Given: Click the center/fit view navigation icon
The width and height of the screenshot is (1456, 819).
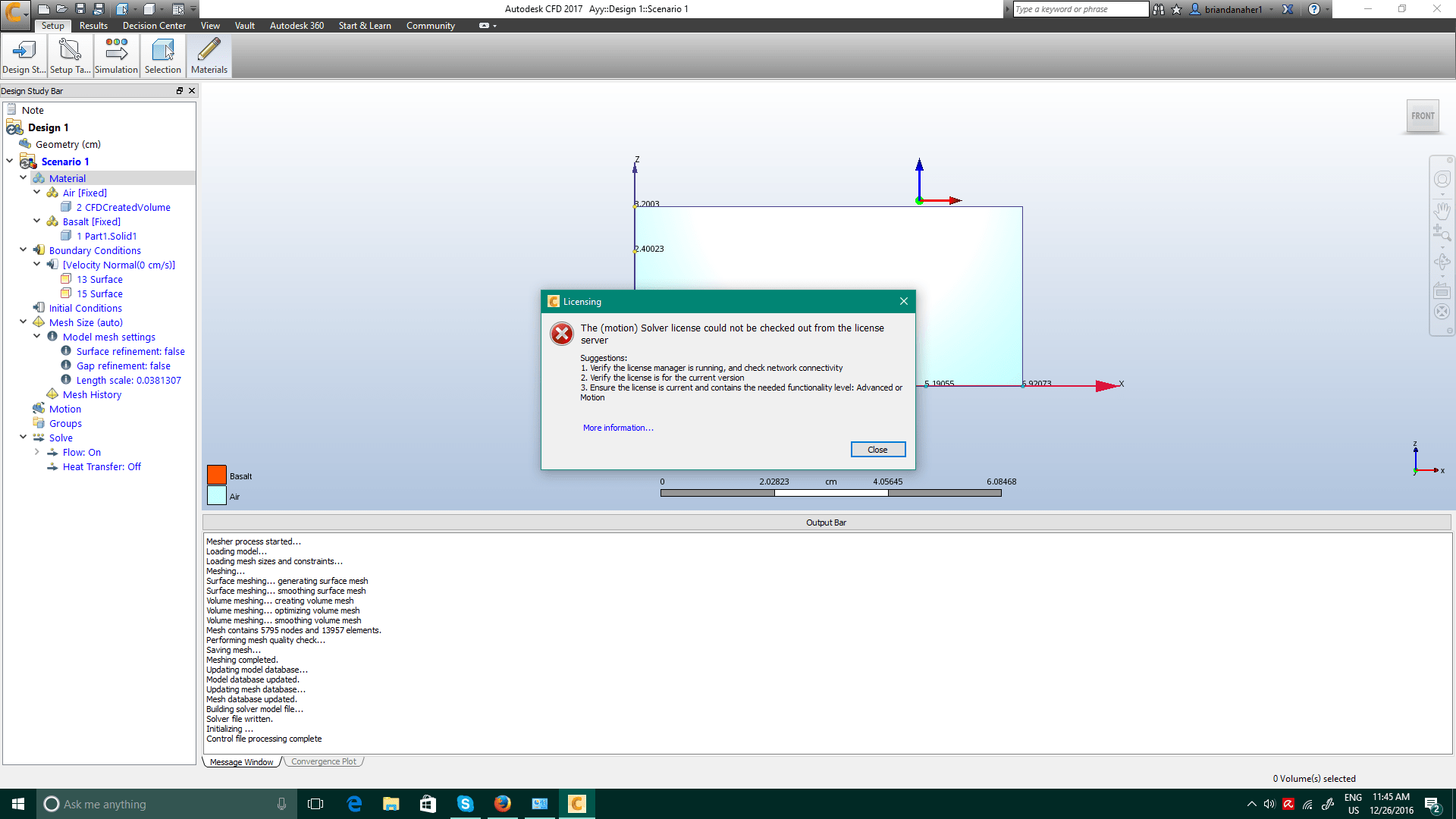Looking at the screenshot, I should click(x=1442, y=312).
